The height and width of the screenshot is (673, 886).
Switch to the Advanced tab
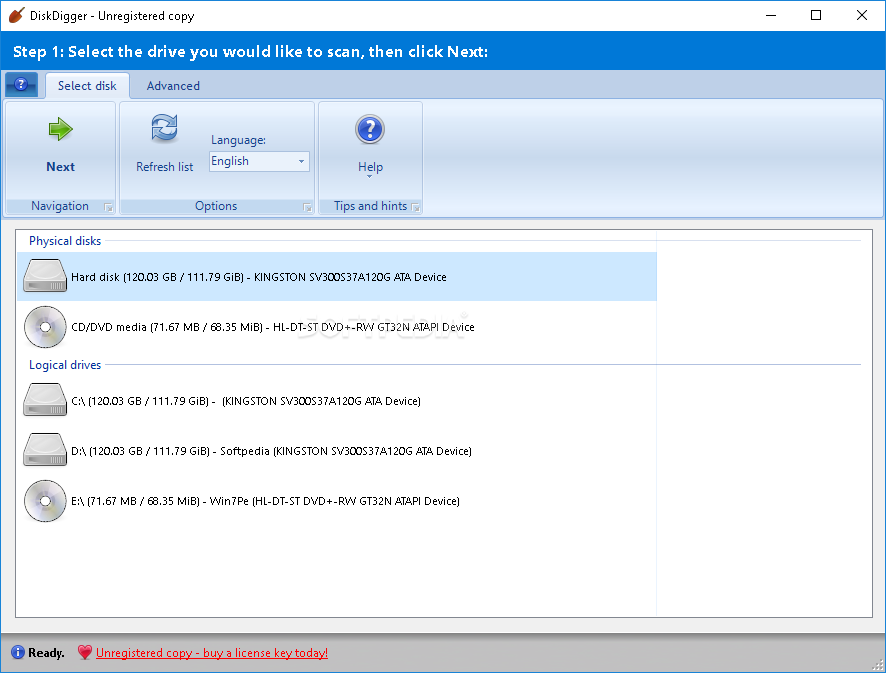pos(173,85)
